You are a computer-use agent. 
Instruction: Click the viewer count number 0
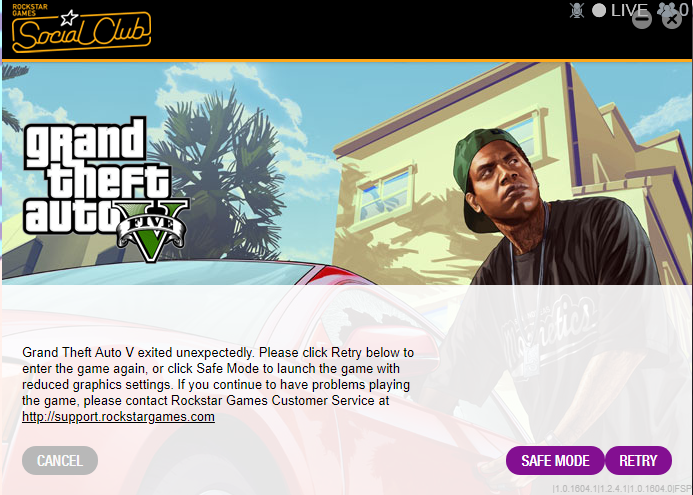coord(684,10)
